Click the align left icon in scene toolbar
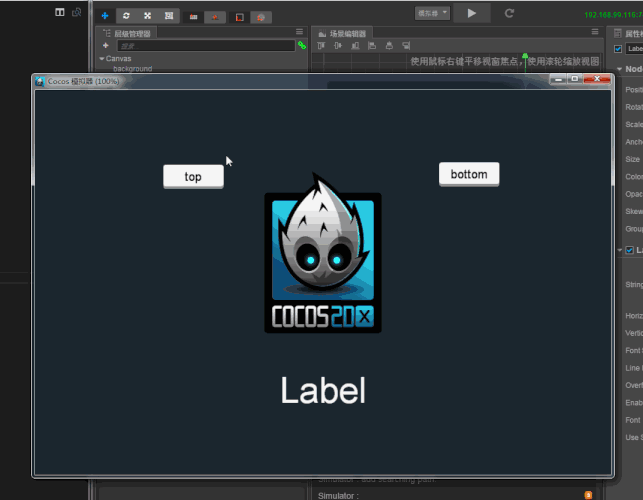 point(372,46)
